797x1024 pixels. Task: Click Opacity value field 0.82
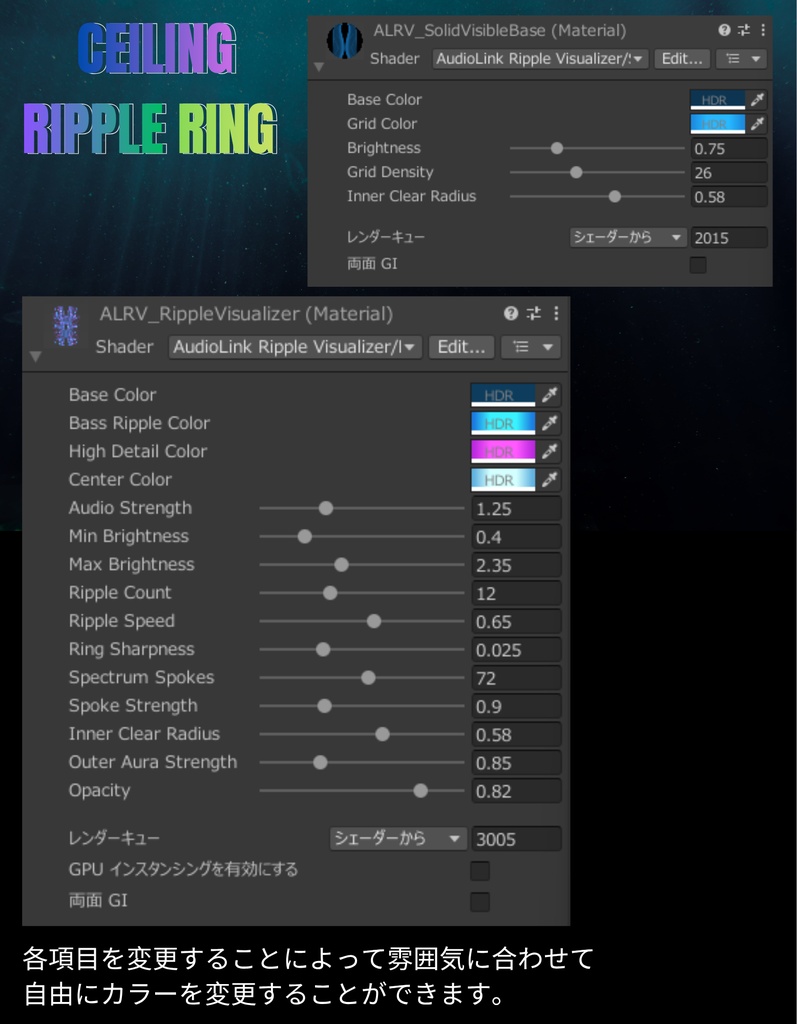coord(516,791)
